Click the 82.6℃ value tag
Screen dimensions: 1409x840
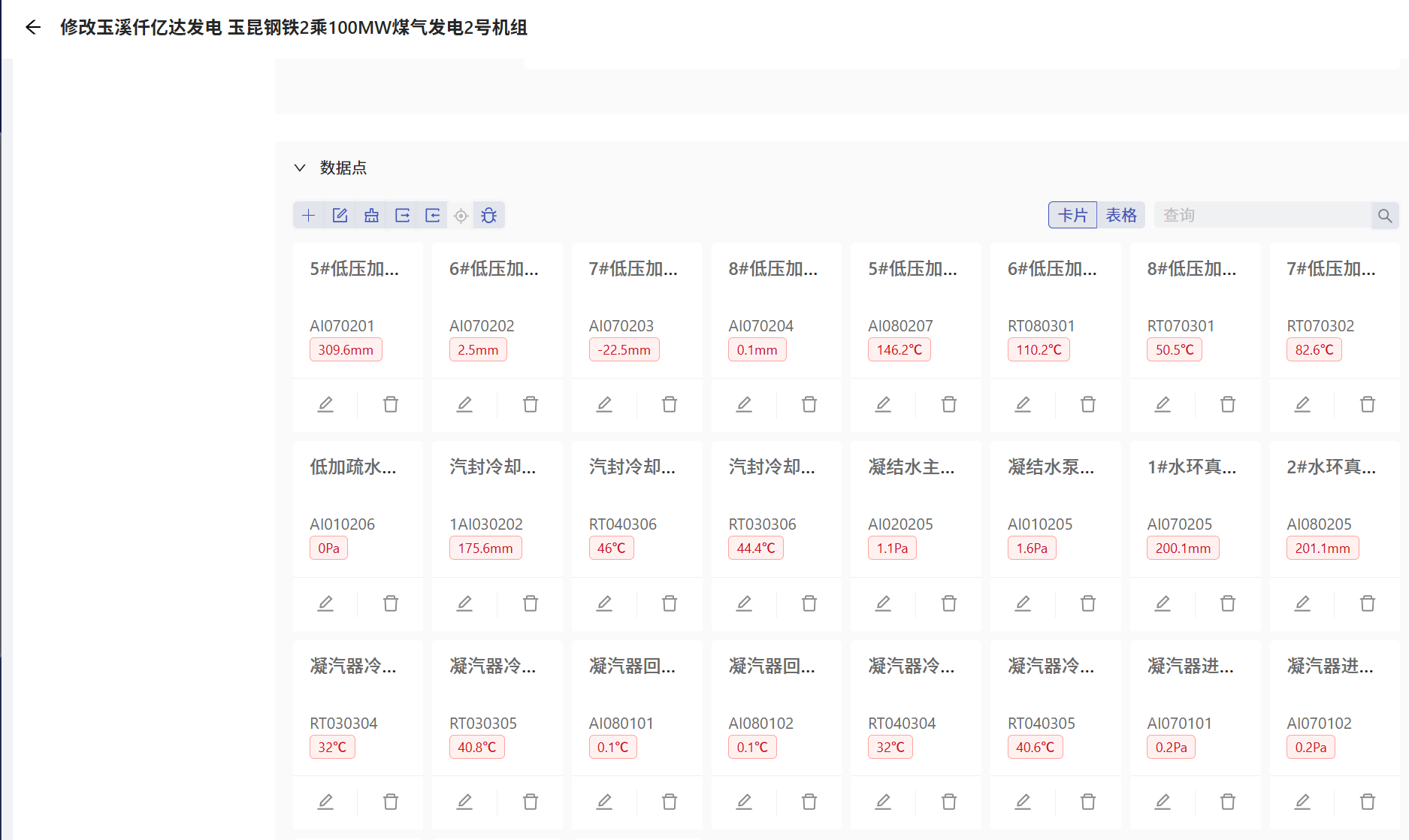click(1314, 349)
